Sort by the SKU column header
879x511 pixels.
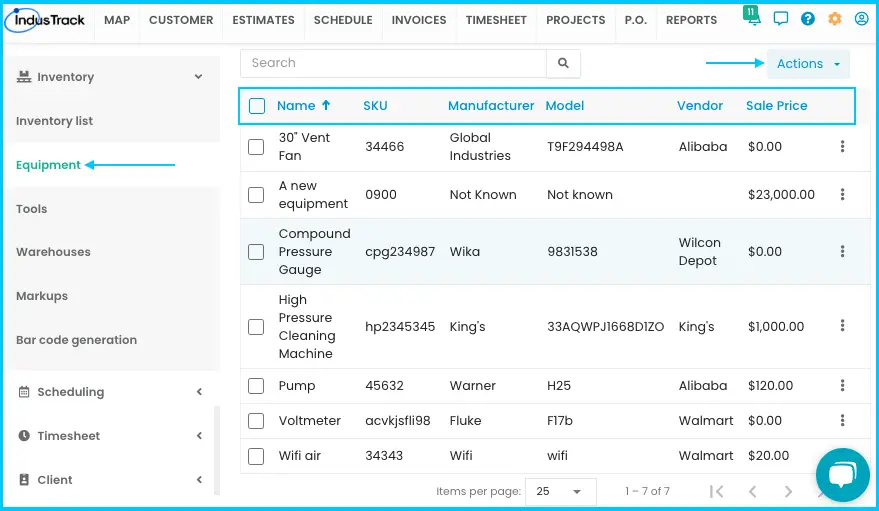375,105
